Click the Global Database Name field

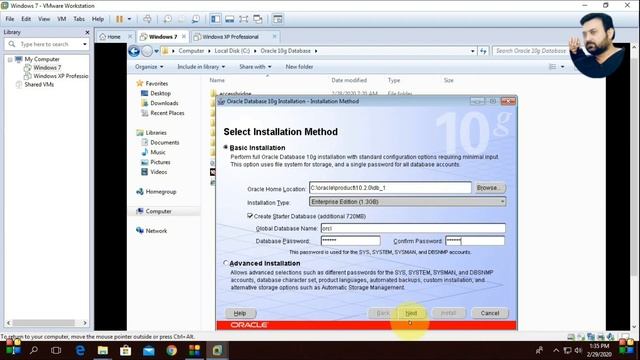coord(413,228)
